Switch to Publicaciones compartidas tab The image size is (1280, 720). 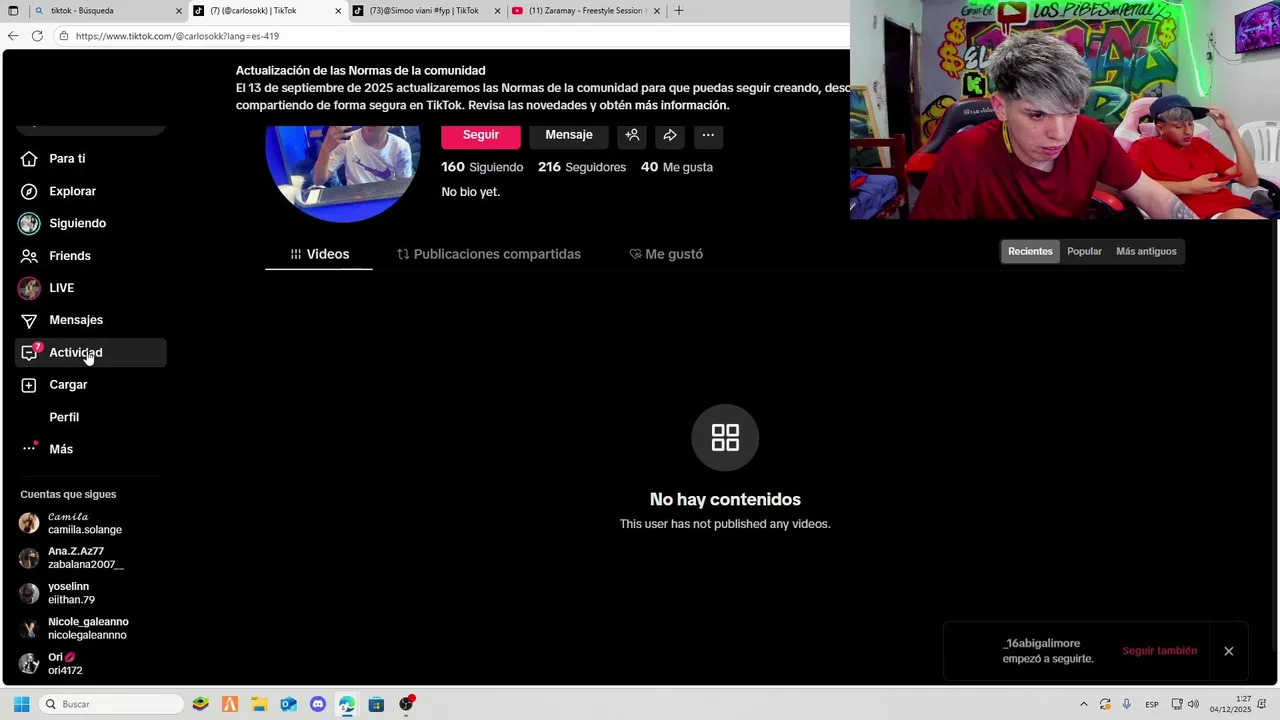coord(488,254)
